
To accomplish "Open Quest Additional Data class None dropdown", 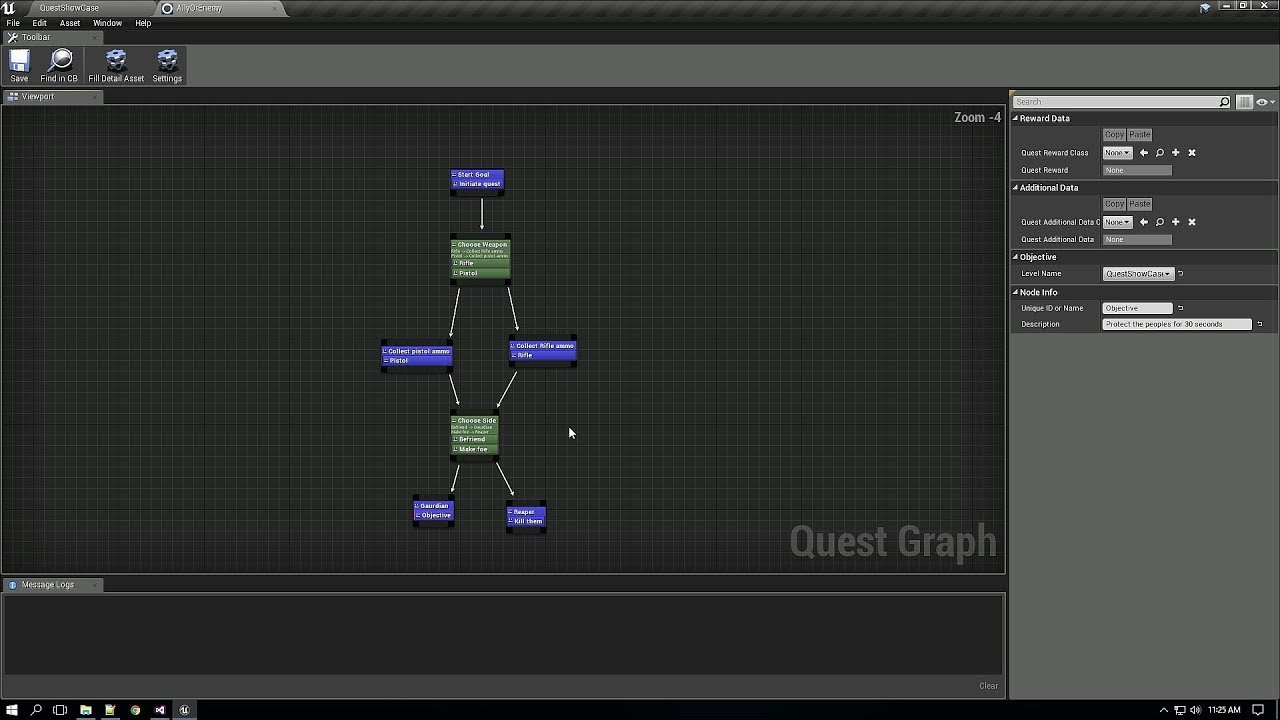I will [x=1117, y=222].
